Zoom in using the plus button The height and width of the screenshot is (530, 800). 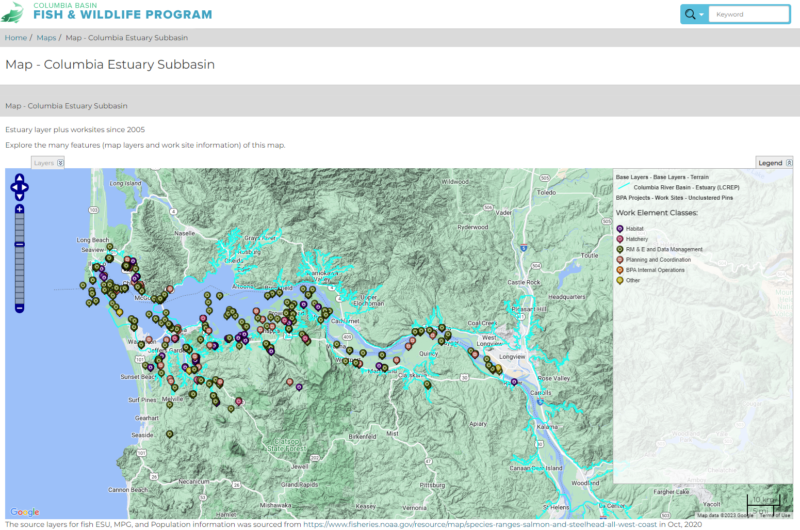point(19,209)
